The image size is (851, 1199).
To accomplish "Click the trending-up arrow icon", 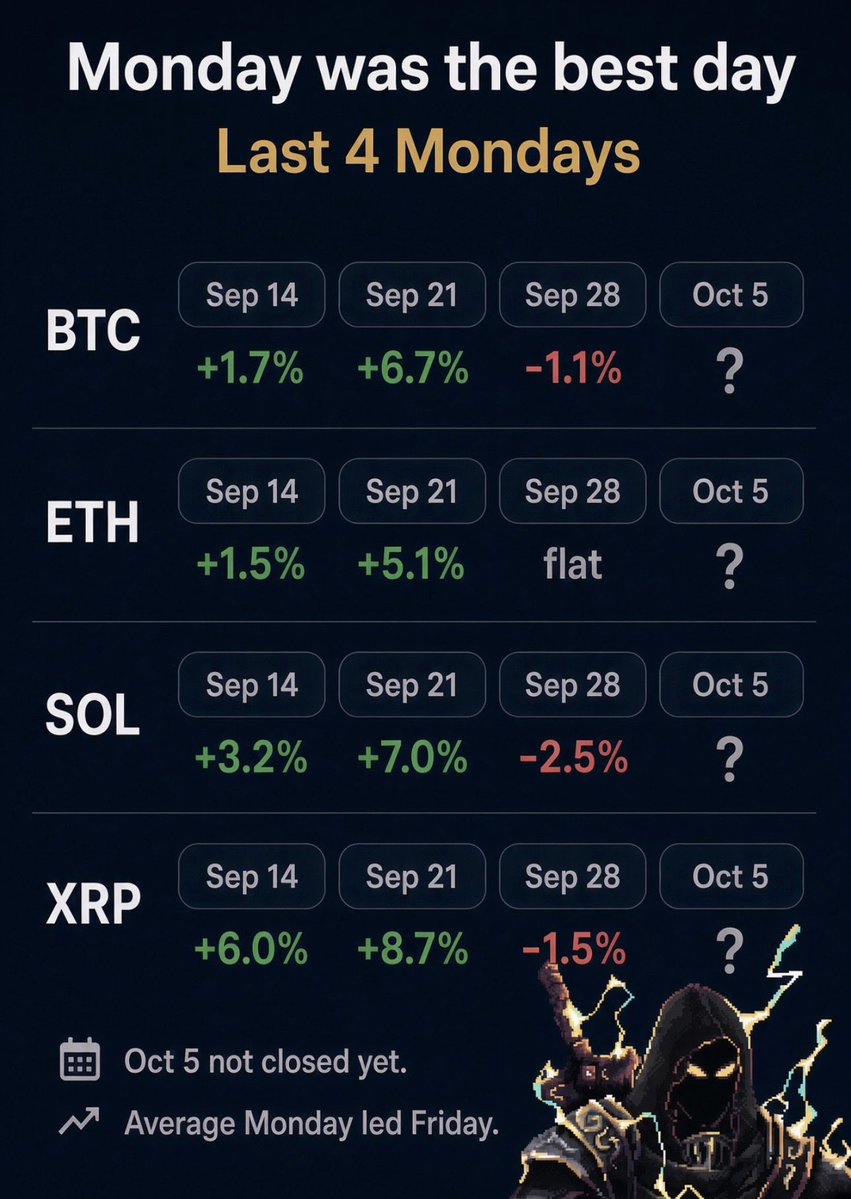I will tap(80, 1121).
